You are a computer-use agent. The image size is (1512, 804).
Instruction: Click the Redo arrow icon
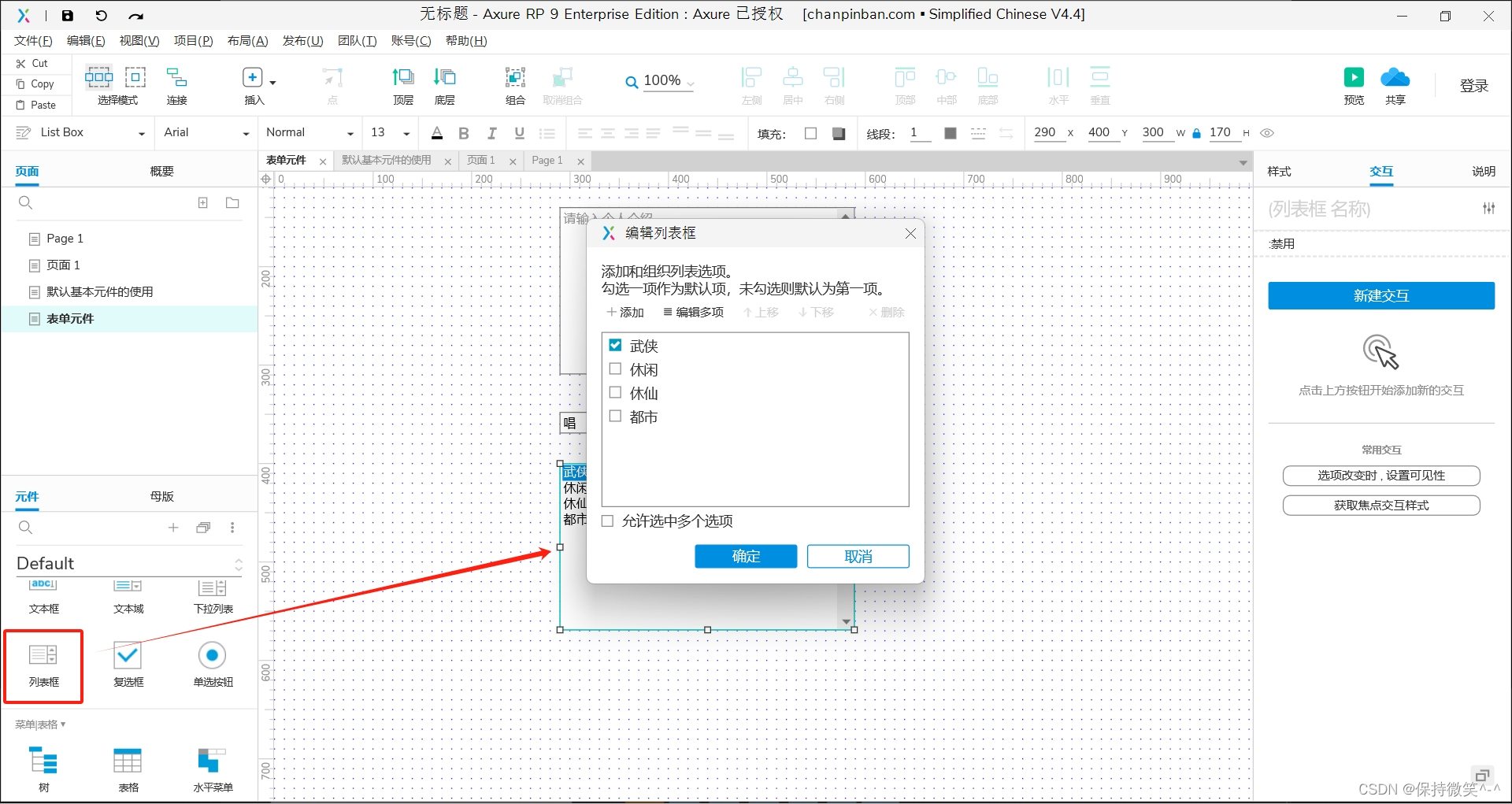click(x=135, y=15)
